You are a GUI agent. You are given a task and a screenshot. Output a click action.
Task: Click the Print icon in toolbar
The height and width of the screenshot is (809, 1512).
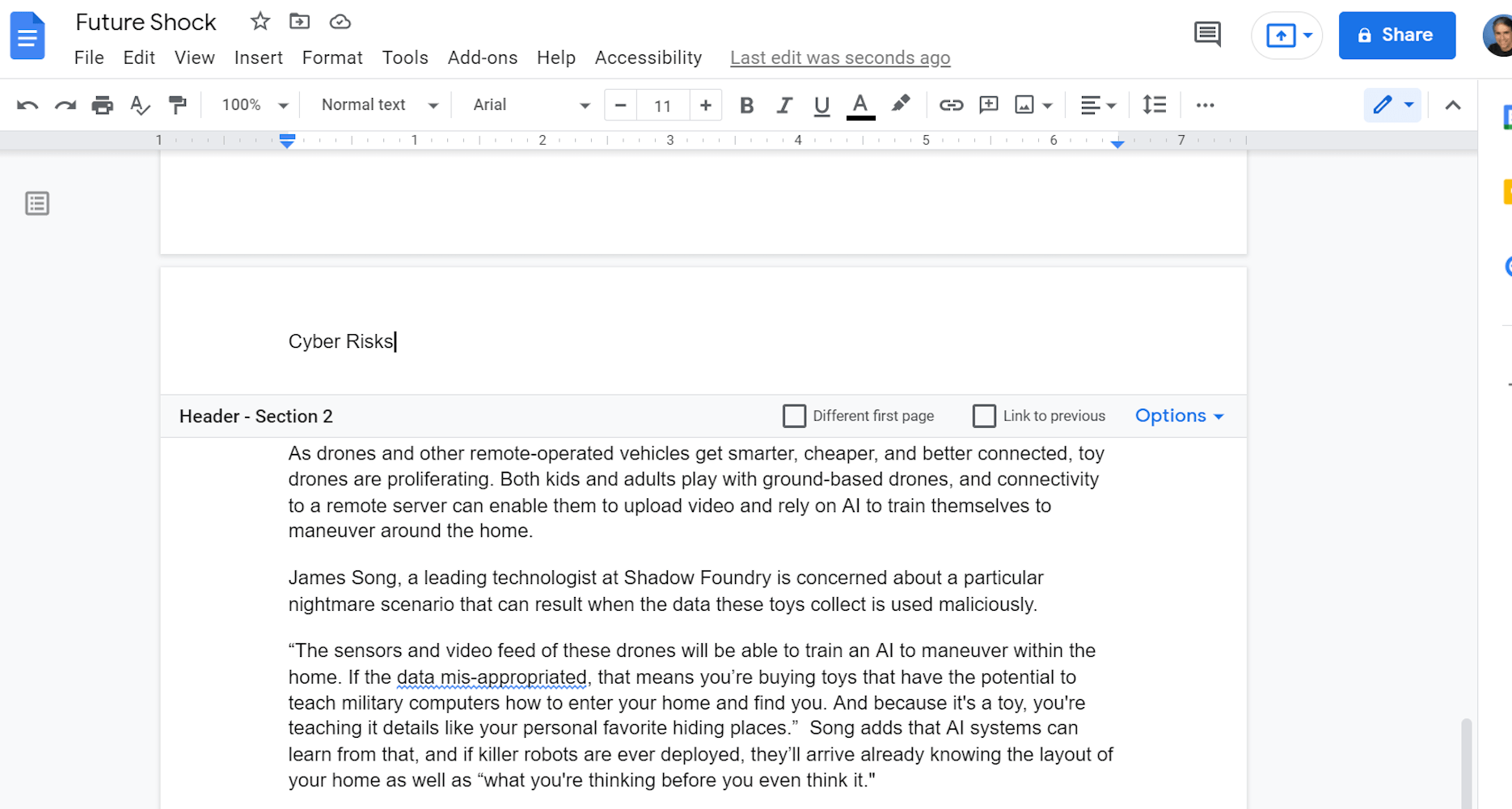click(x=103, y=105)
